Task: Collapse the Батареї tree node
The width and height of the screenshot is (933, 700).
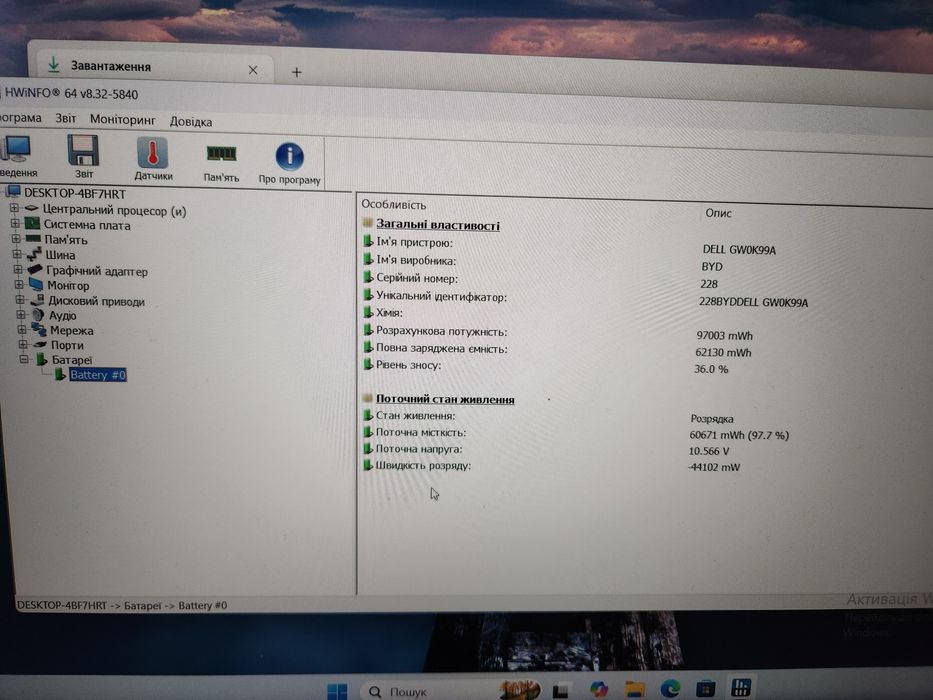Action: [24, 359]
